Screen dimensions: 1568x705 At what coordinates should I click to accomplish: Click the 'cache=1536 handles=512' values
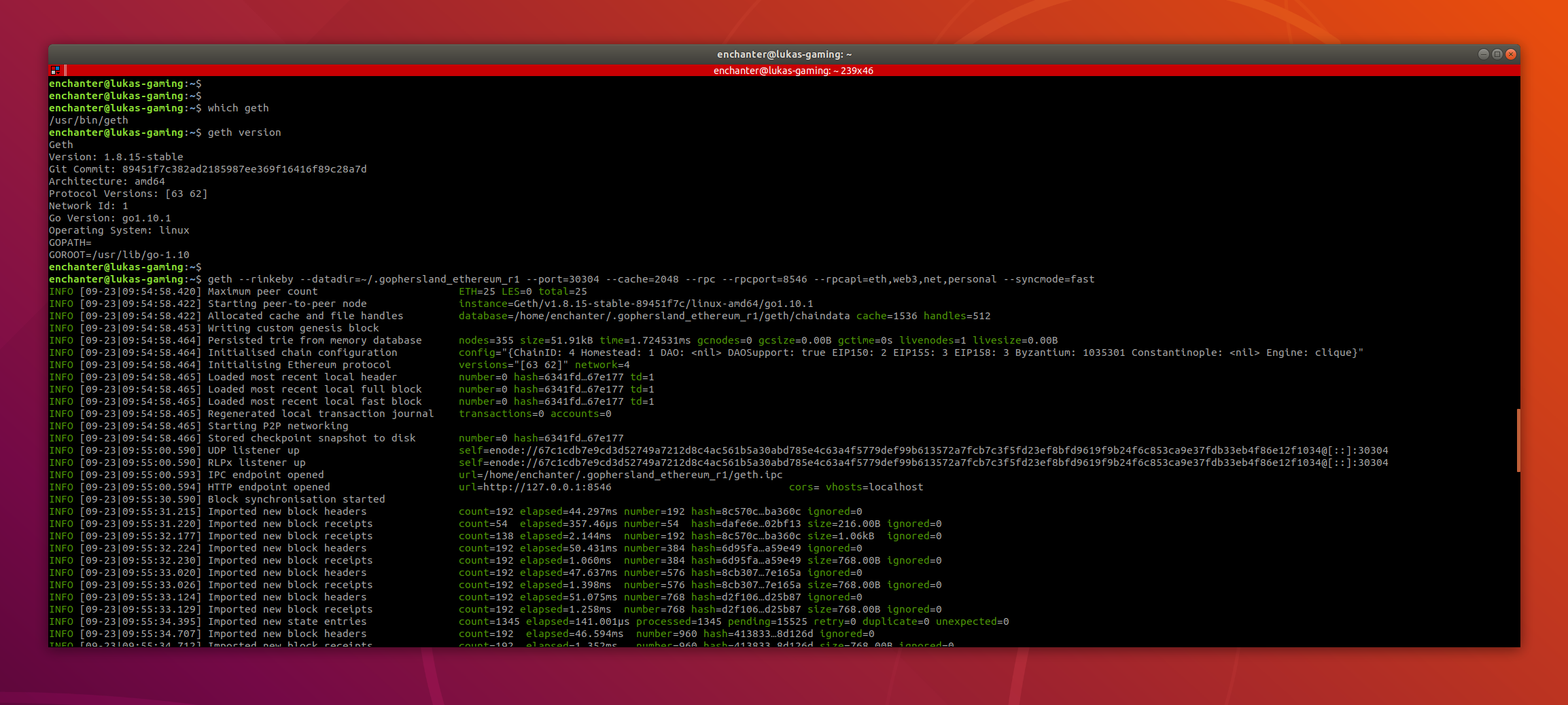click(x=924, y=316)
